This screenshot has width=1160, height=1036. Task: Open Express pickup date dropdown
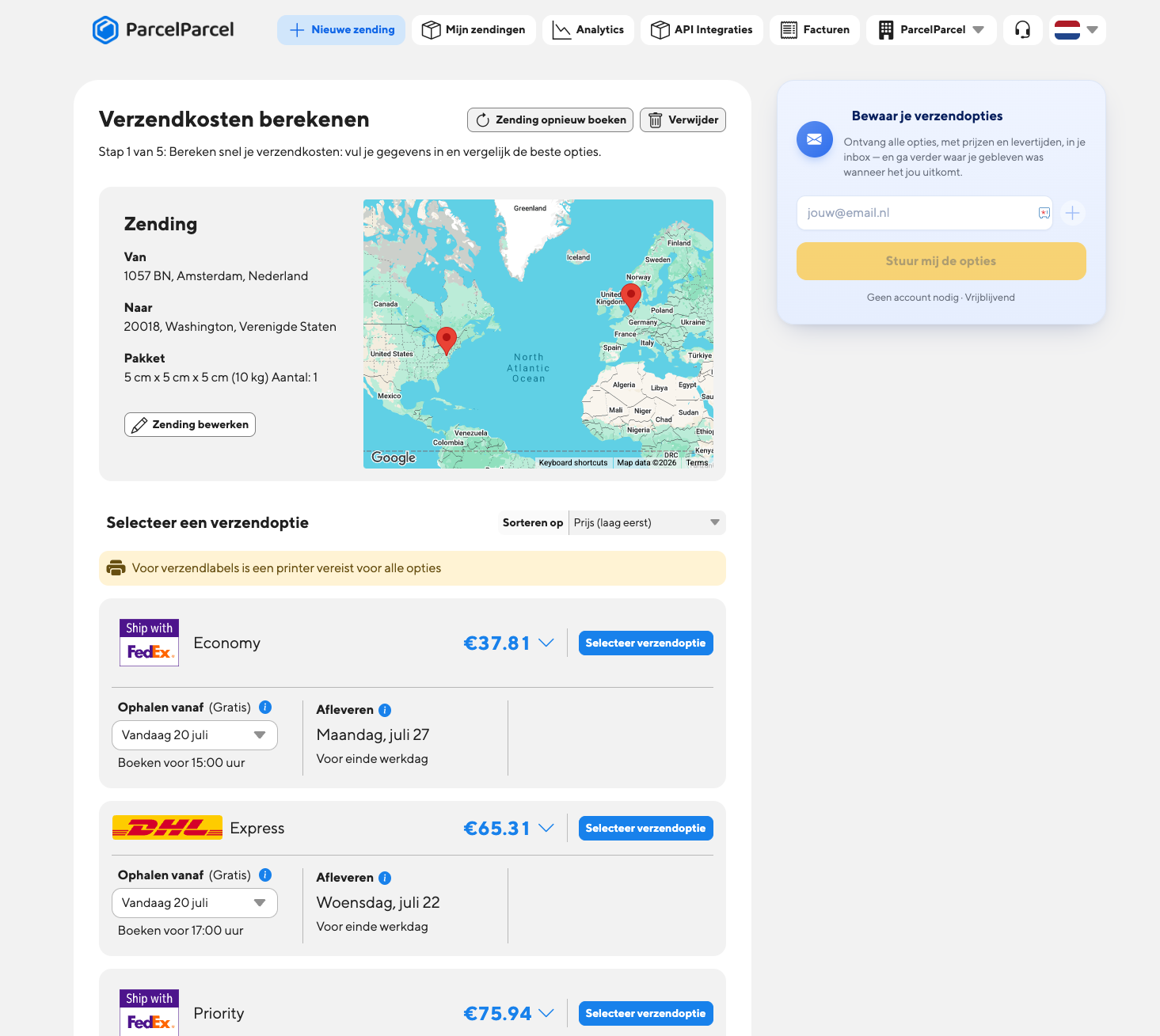pos(195,903)
